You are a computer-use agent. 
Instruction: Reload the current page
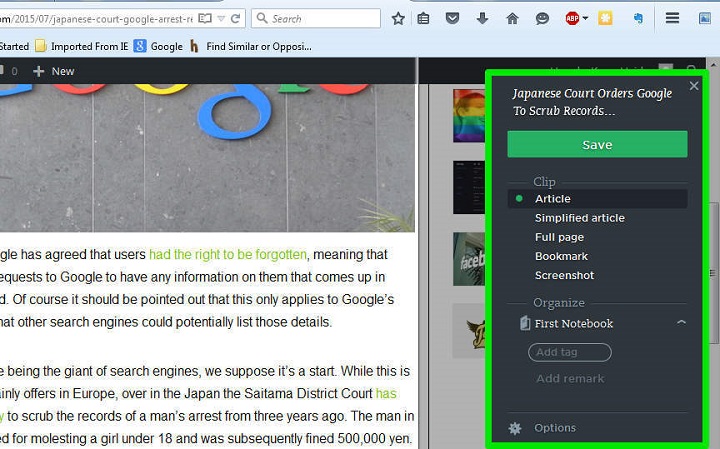[x=236, y=19]
